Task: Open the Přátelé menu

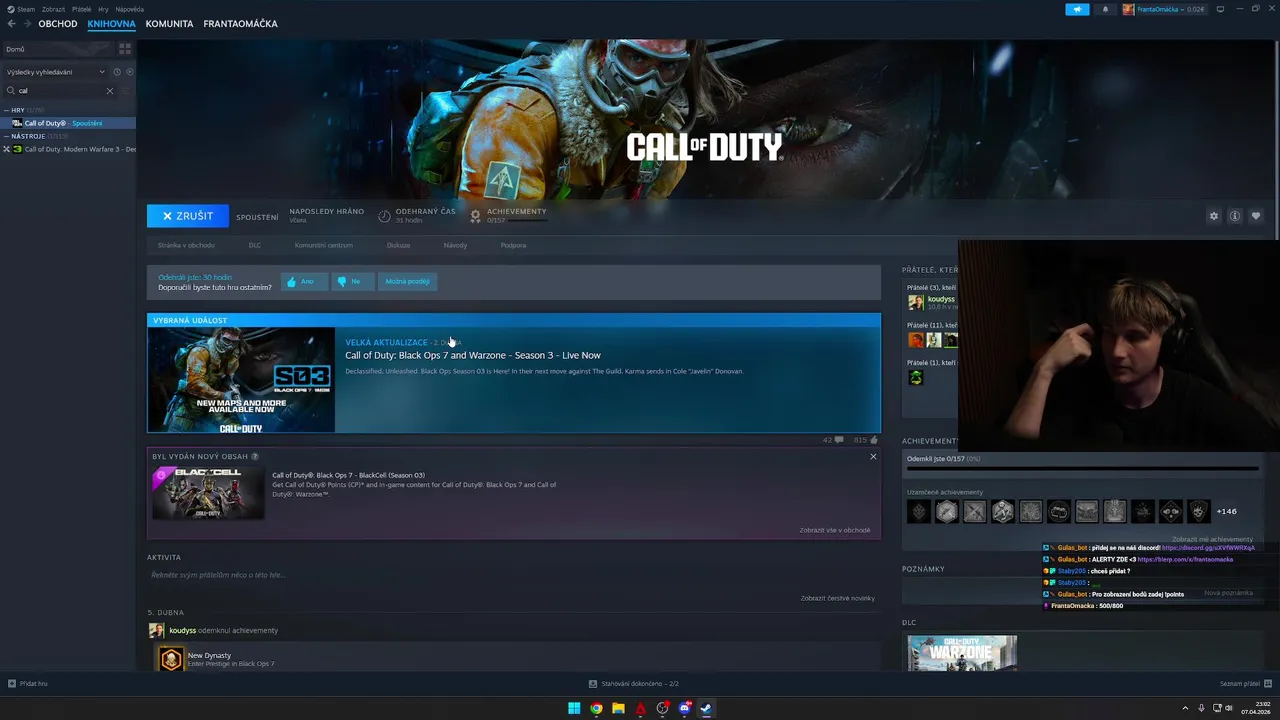Action: coord(82,9)
